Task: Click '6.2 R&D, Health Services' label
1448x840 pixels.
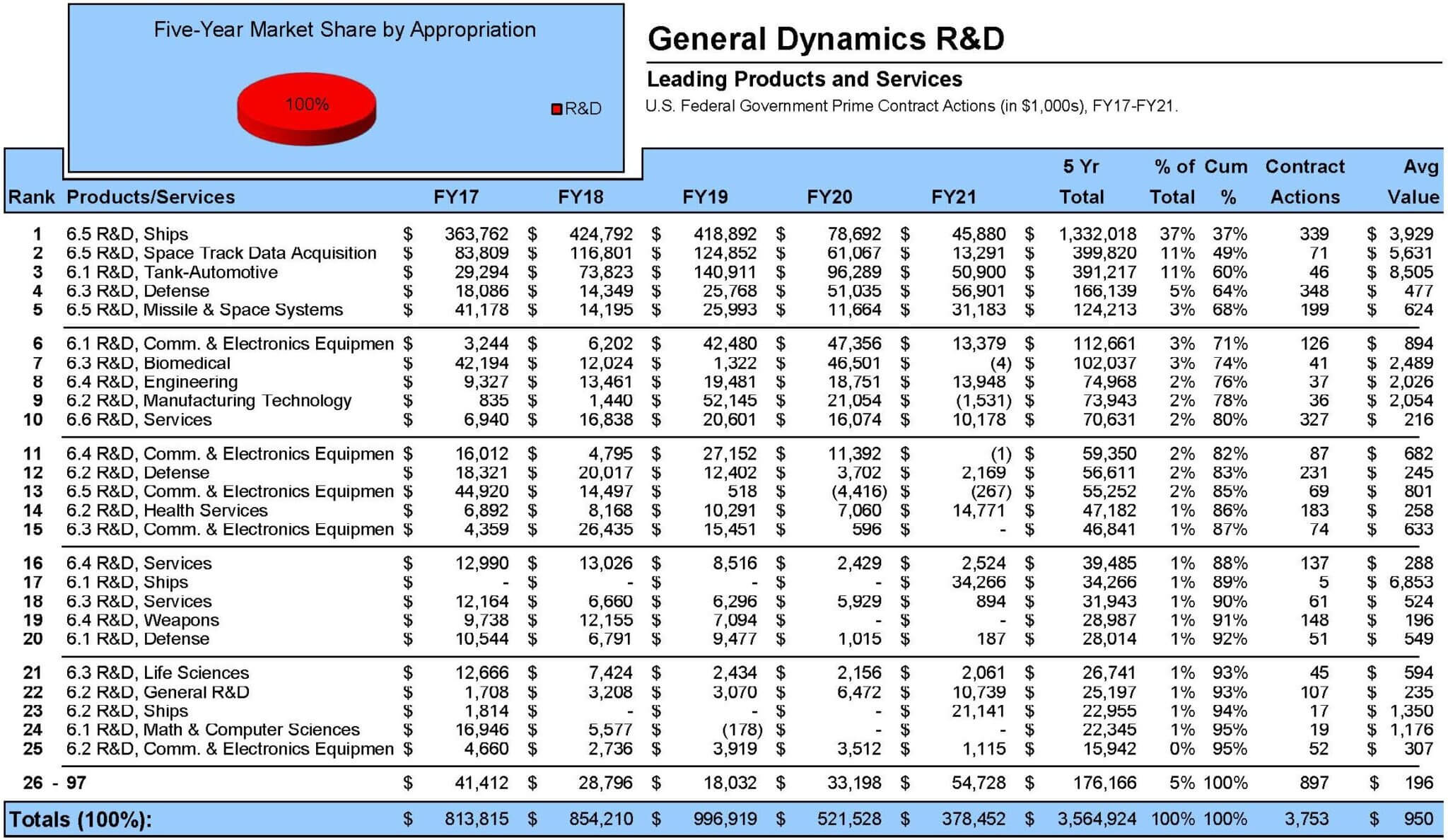Action: pos(167,510)
